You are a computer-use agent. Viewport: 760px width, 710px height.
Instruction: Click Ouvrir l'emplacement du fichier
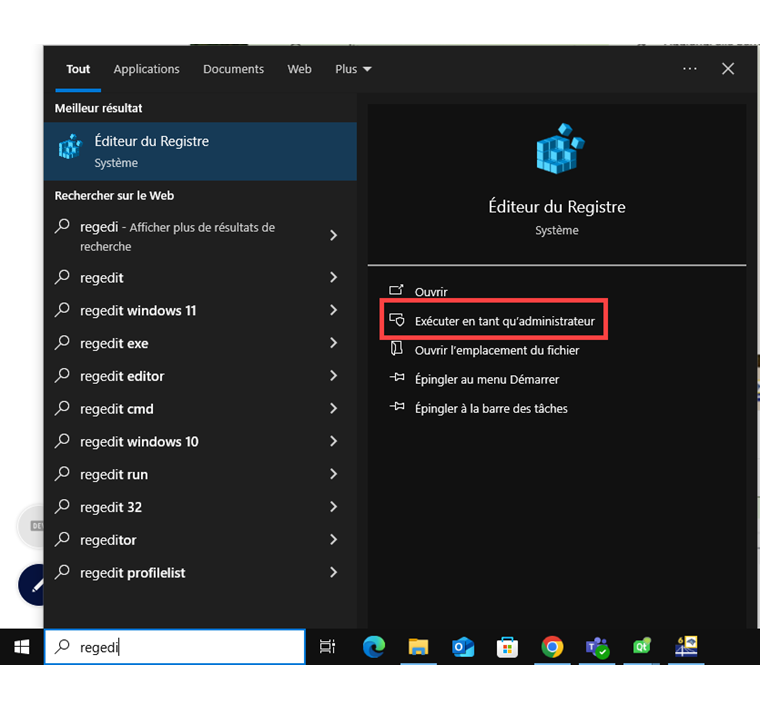point(497,350)
